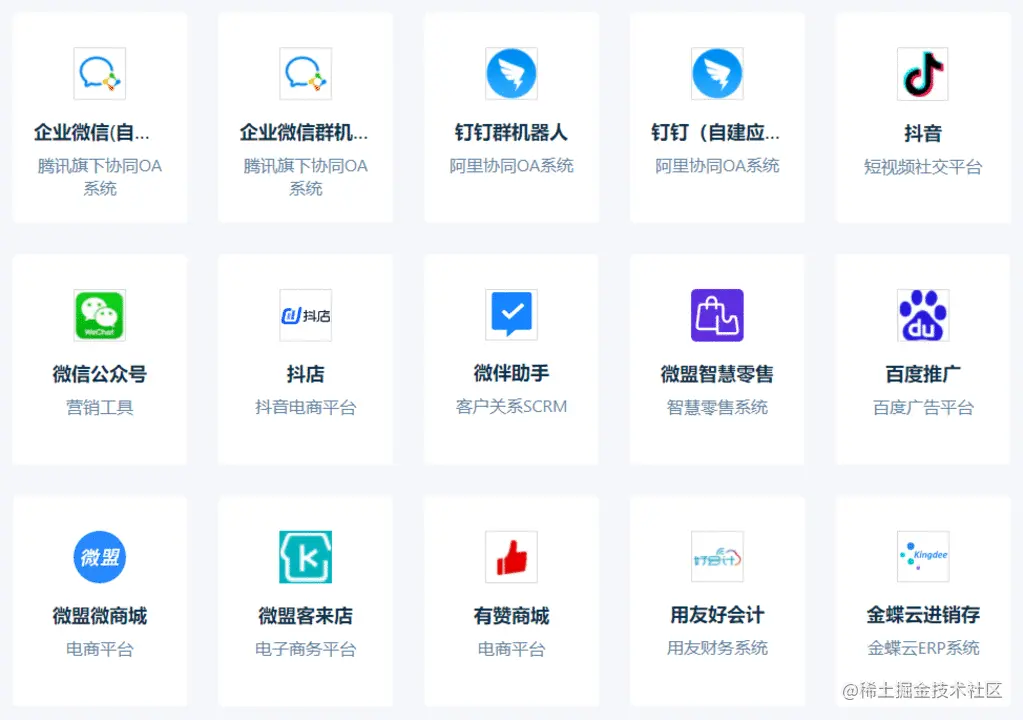Select the 抖音 title text
This screenshot has height=720, width=1023.
click(x=923, y=134)
